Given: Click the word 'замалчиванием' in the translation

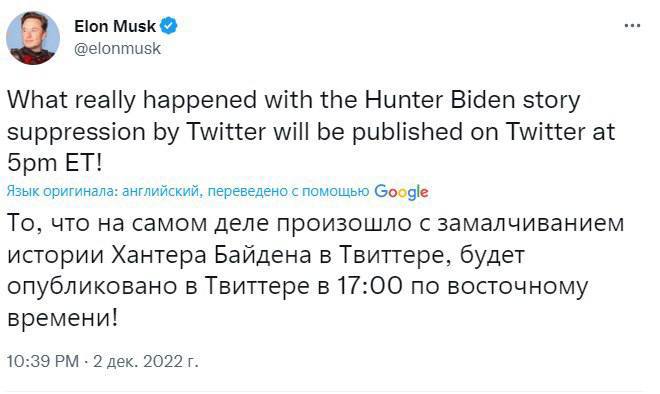Looking at the screenshot, I should 530,224.
